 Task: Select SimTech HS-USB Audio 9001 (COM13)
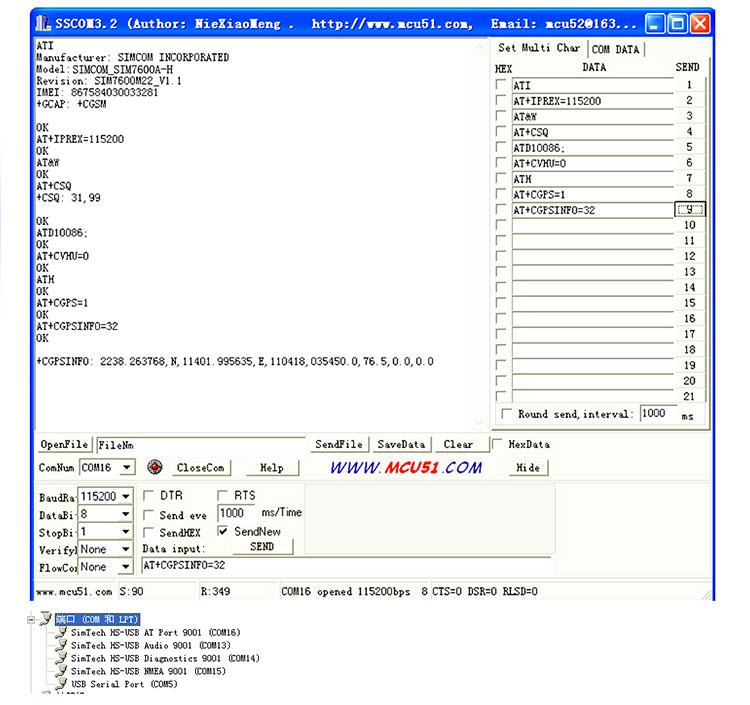tap(151, 645)
